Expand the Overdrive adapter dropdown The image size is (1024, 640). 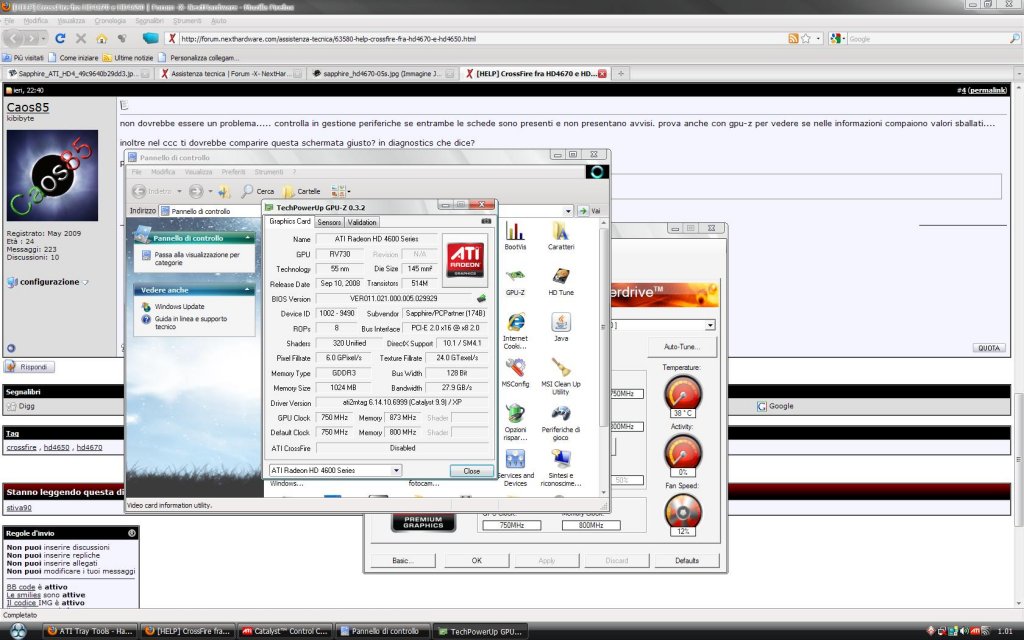pyautogui.click(x=710, y=325)
